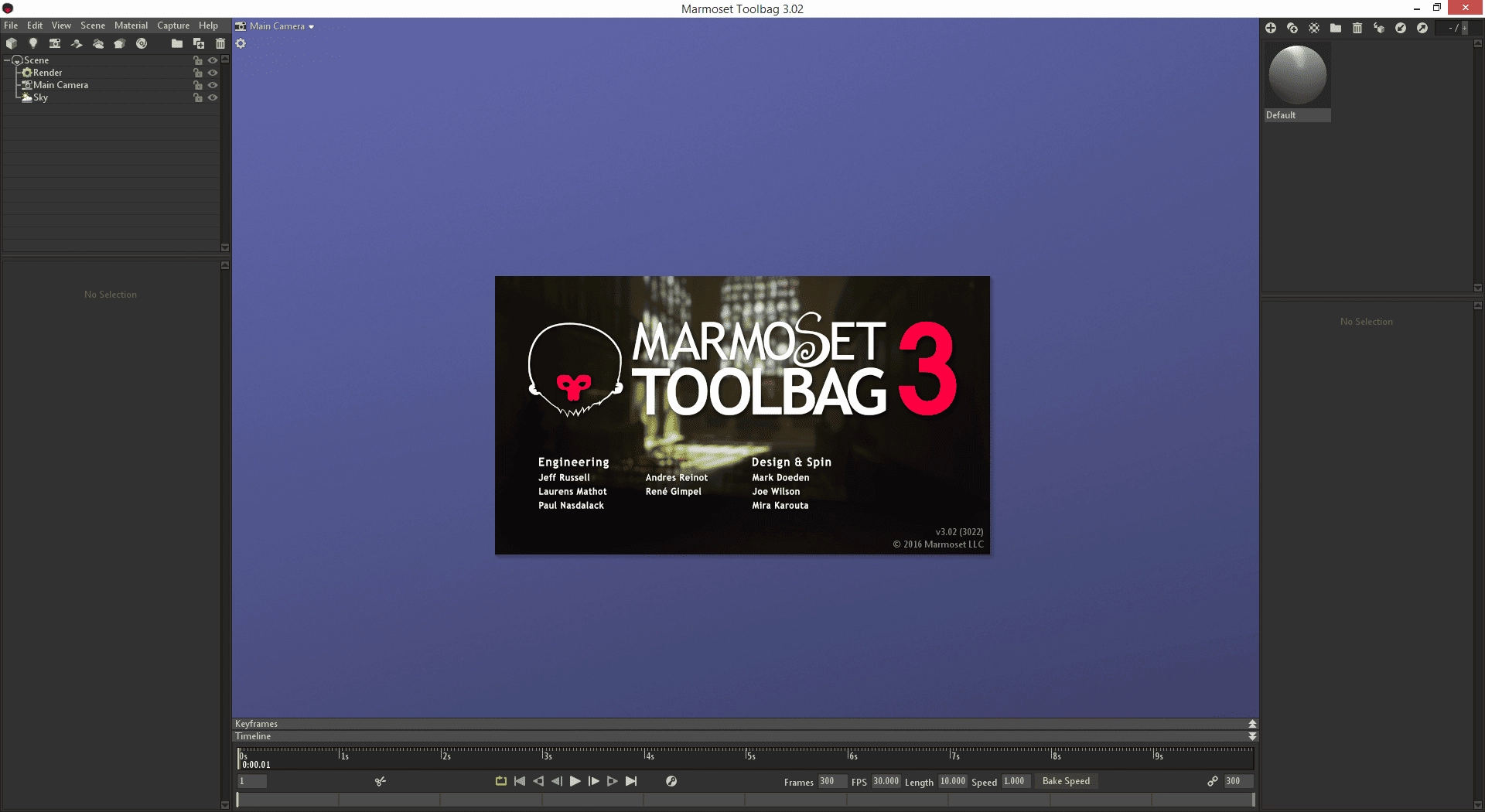
Task: Click the scissors icon in the timeline
Action: point(381,782)
